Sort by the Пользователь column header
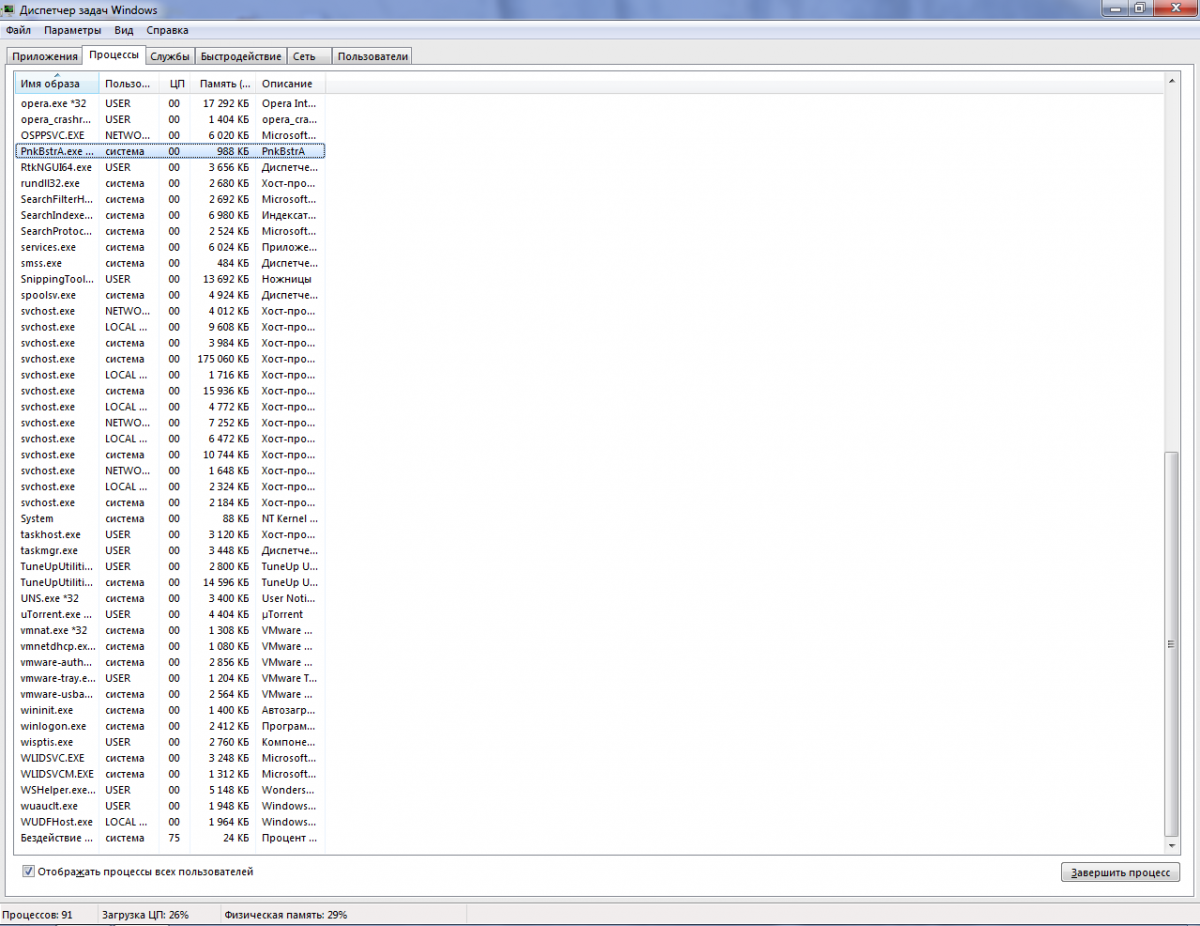The height and width of the screenshot is (926, 1200). pos(129,84)
